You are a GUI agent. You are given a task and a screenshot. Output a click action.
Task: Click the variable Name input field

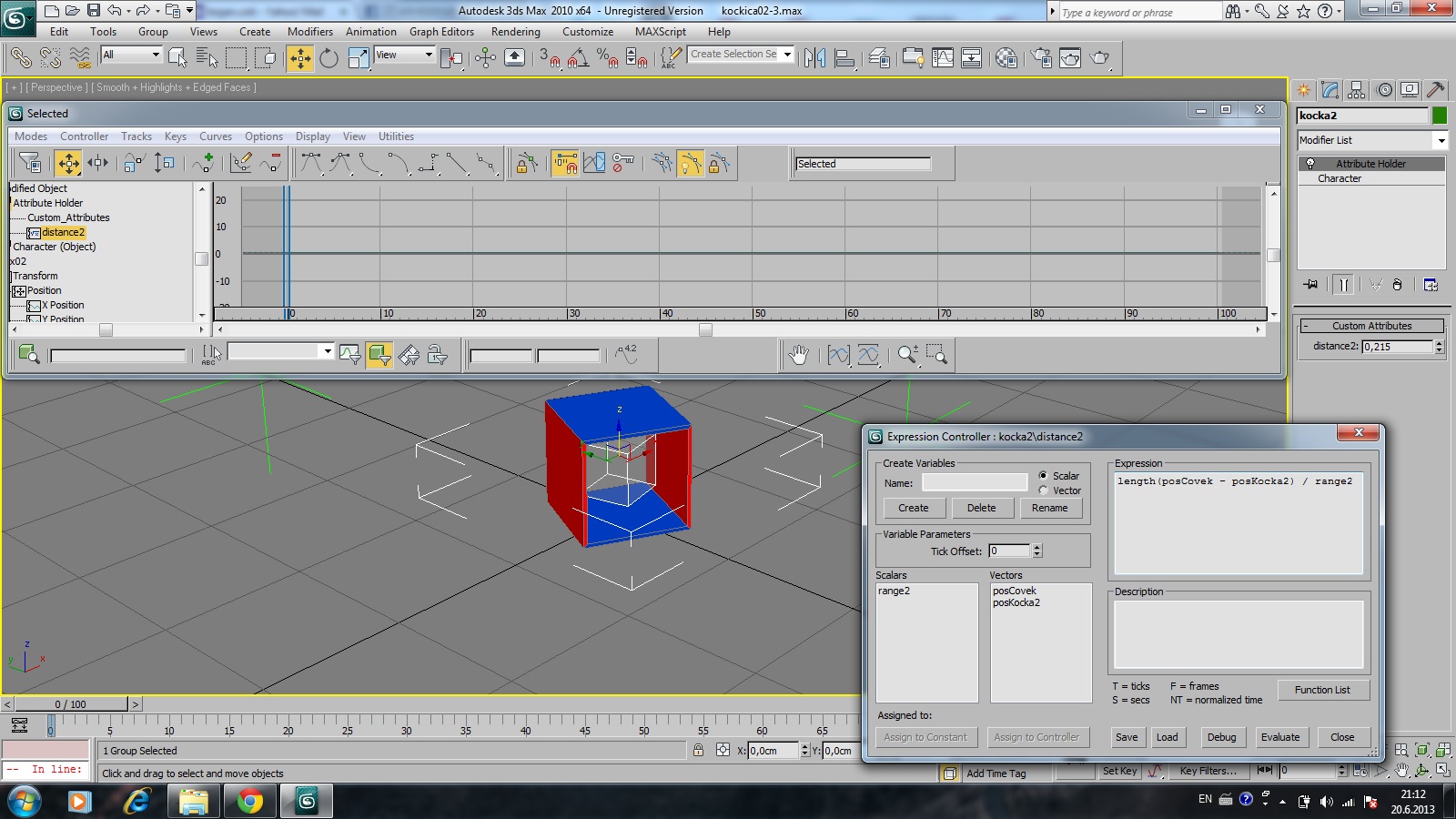pyautogui.click(x=975, y=482)
